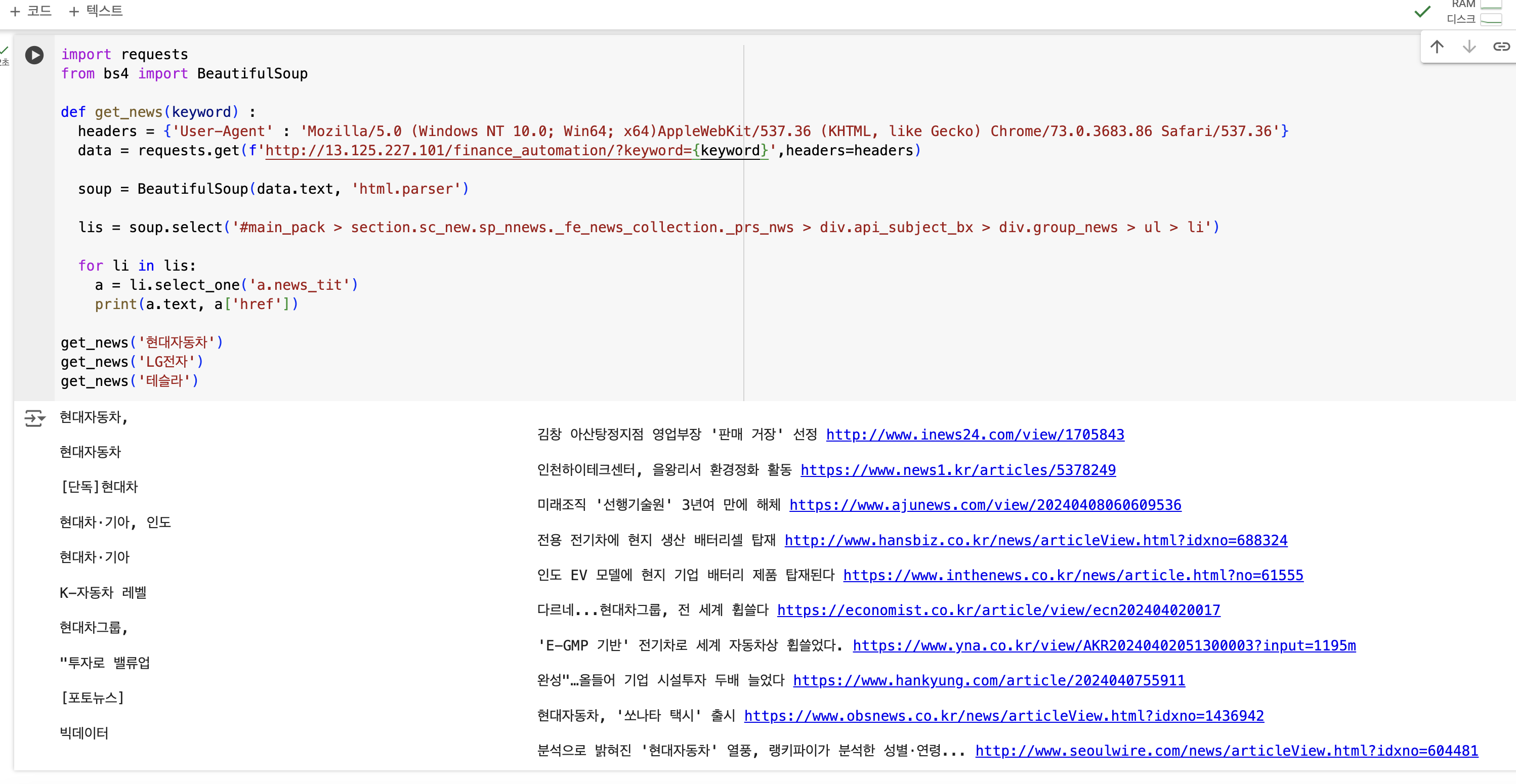1516x784 pixels.
Task: Open economist.co.kr article link
Action: coord(998,611)
